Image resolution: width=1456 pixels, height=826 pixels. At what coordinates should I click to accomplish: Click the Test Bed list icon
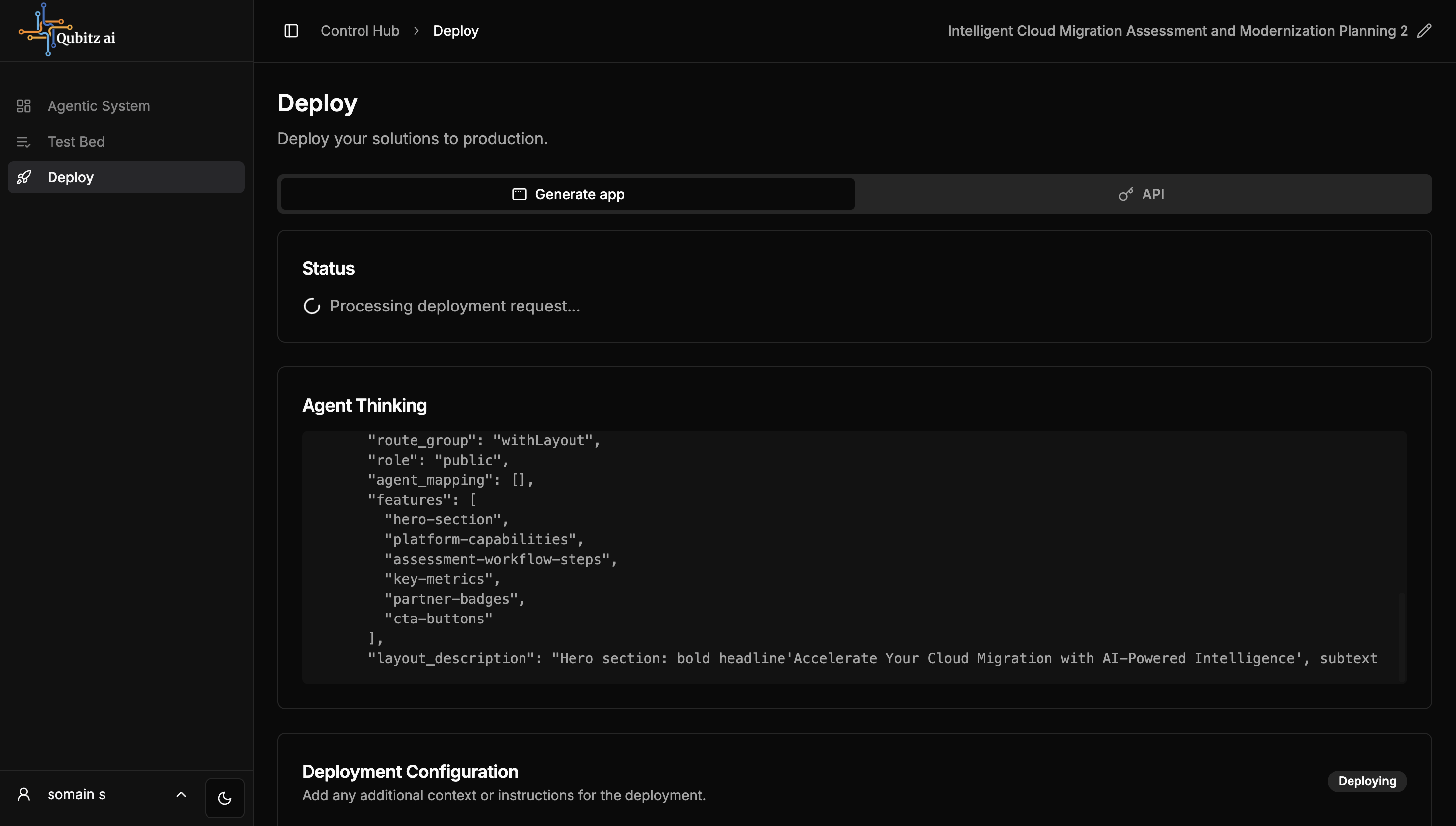[23, 142]
